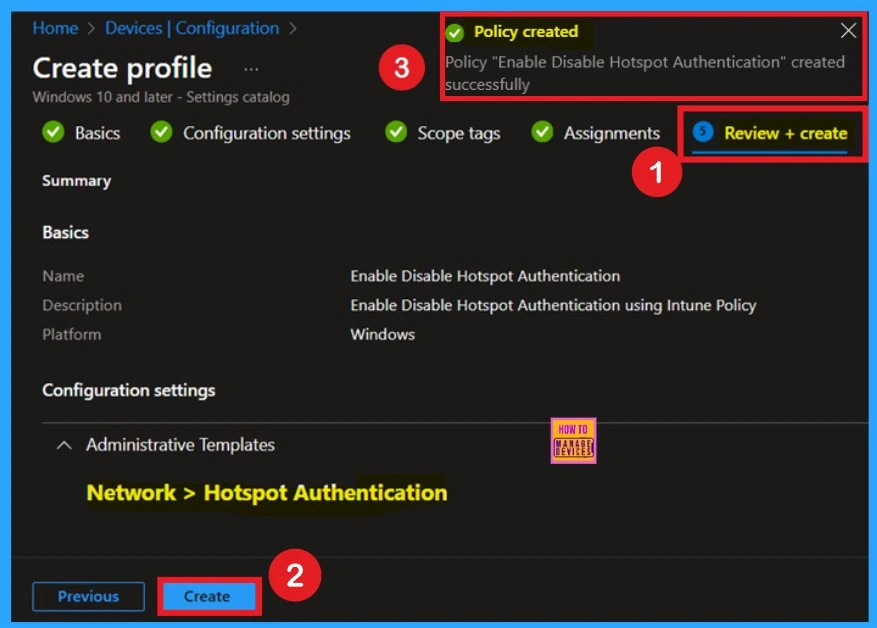Click the Platform field label

pyautogui.click(x=72, y=334)
